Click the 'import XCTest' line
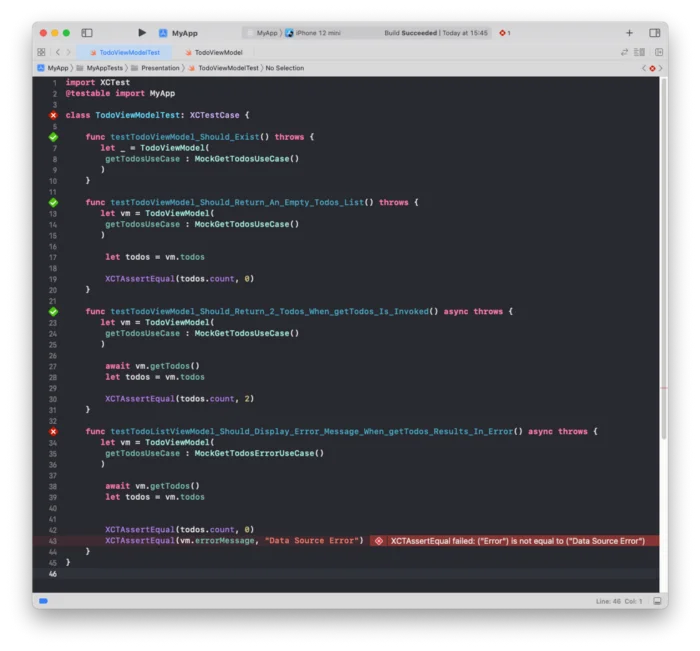Viewport: 700px width, 651px height. 98,83
